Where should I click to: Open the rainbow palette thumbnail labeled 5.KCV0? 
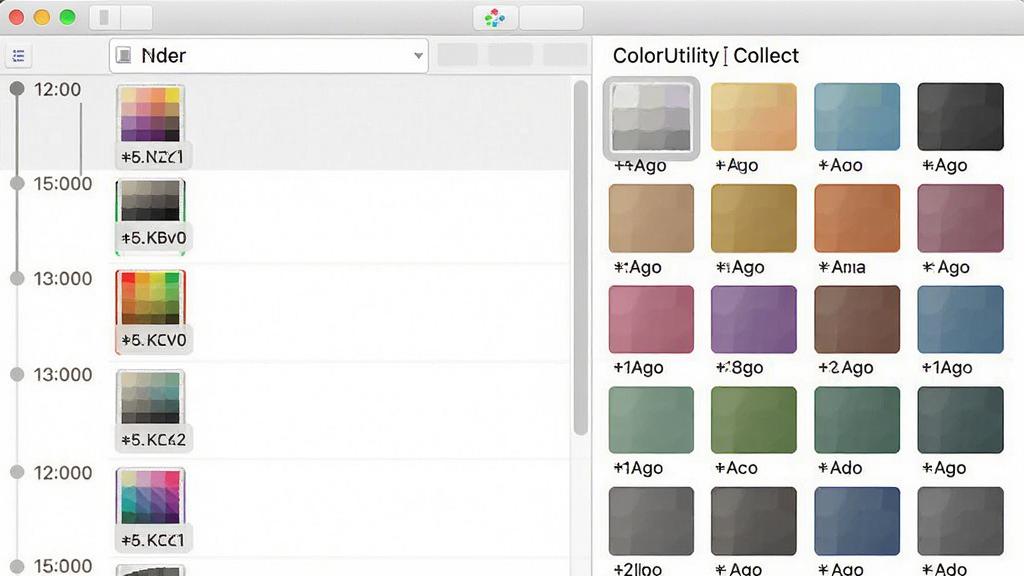[151, 298]
